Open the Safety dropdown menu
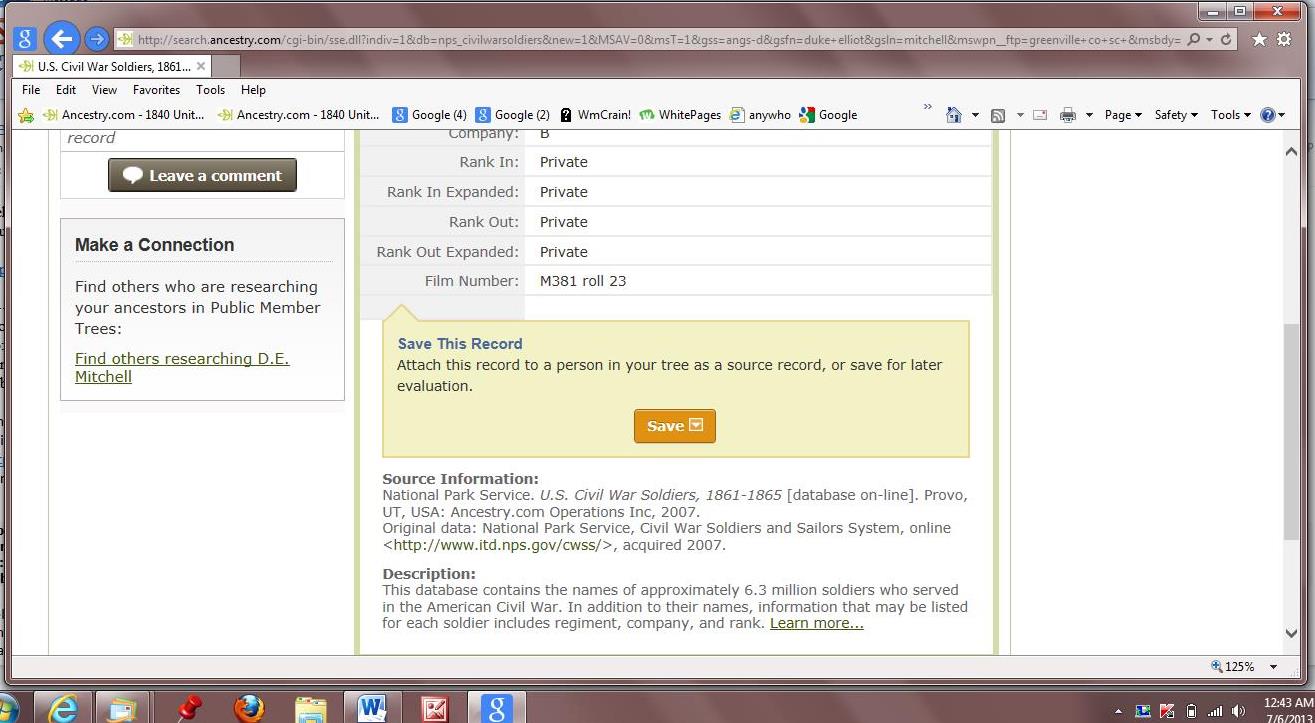This screenshot has height=723, width=1315. pos(1176,115)
